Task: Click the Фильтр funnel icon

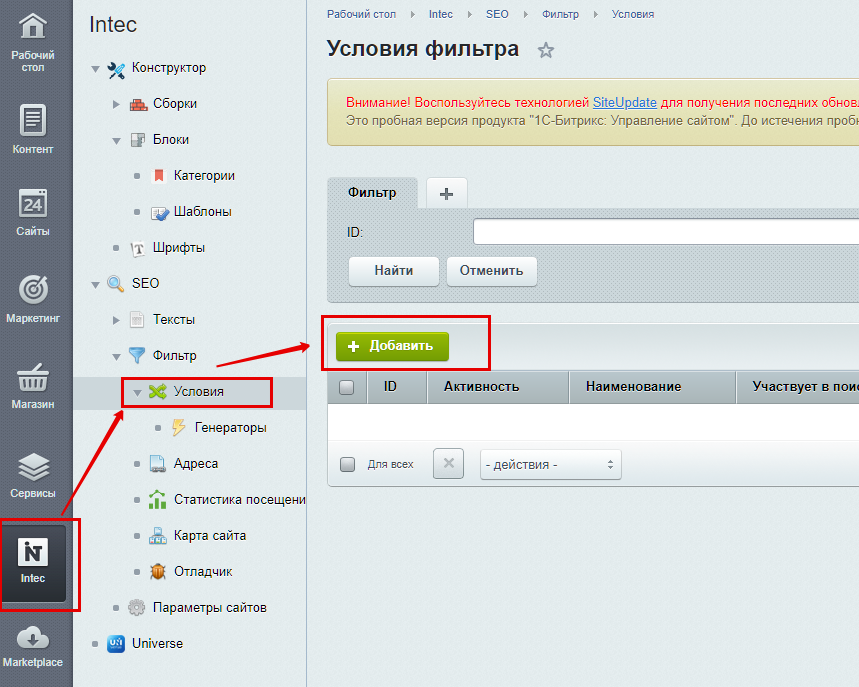Action: click(137, 356)
